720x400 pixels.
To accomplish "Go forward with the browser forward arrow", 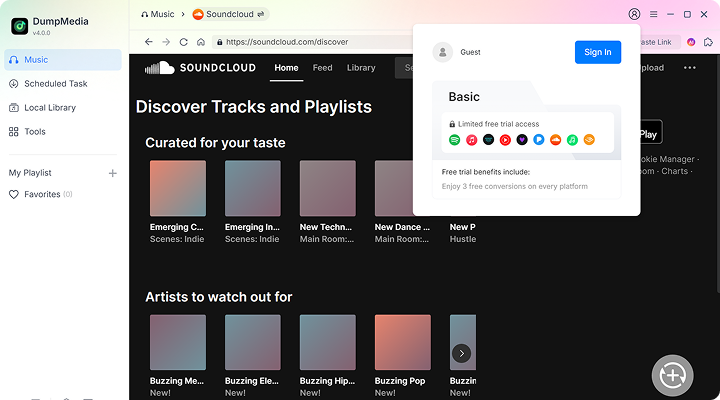I will (x=166, y=42).
